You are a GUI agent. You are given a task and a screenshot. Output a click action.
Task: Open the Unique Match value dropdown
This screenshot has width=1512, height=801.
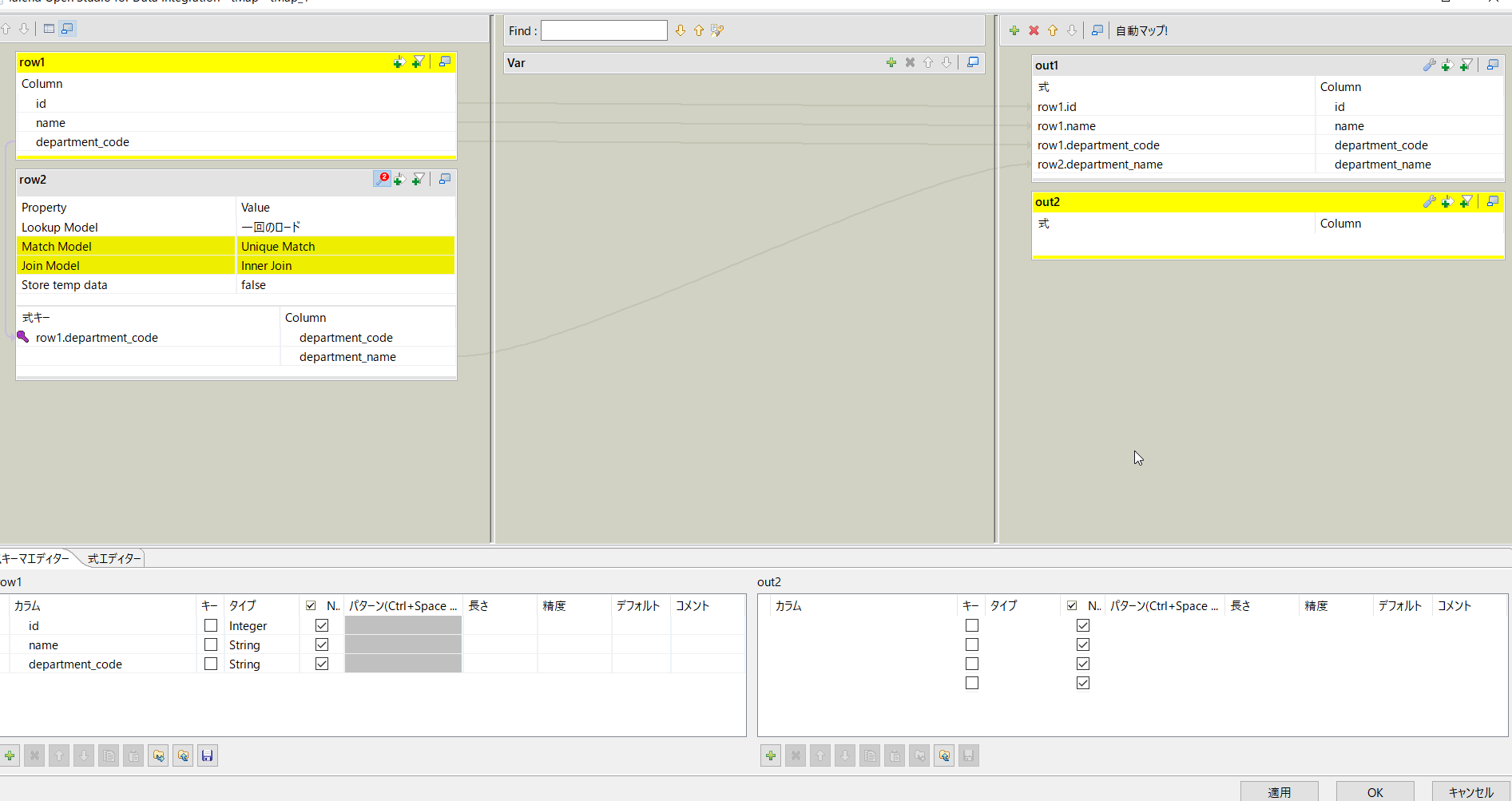click(x=346, y=247)
